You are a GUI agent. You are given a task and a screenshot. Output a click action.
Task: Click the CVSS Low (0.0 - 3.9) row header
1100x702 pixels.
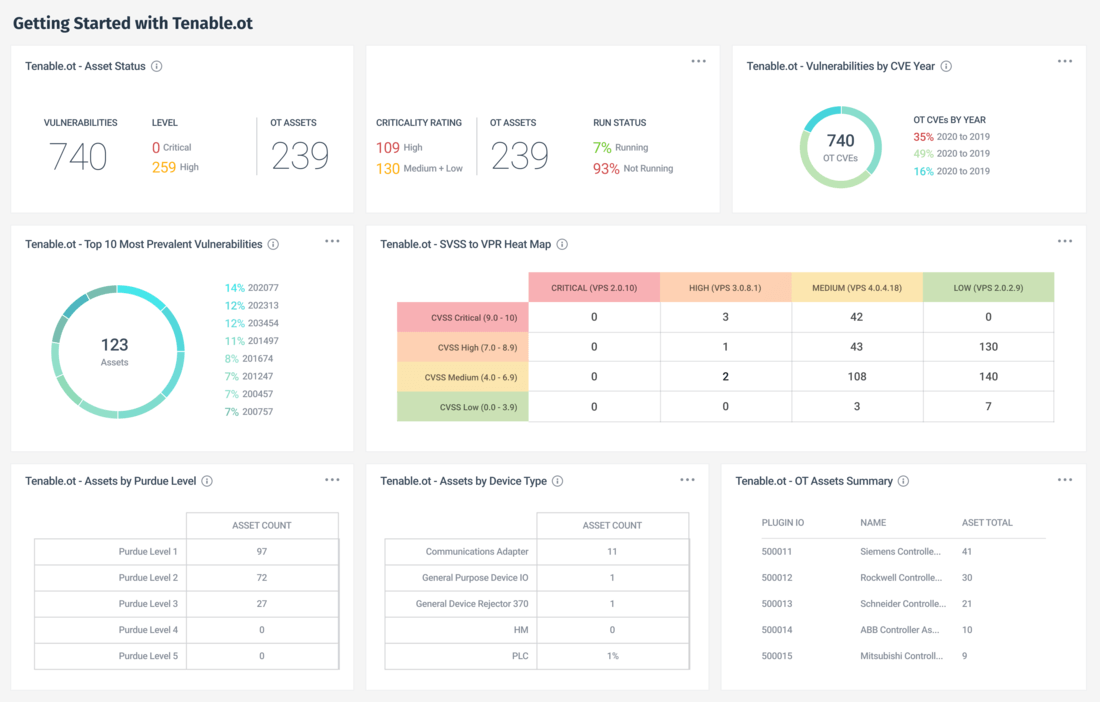463,407
